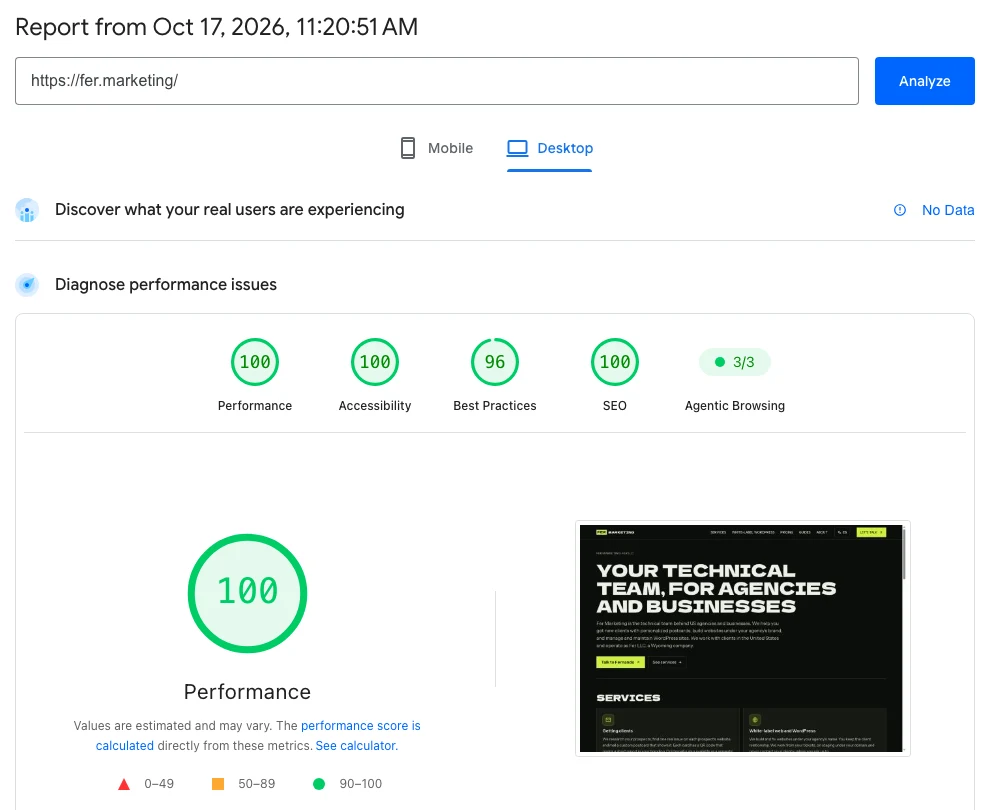Click the 0–49 legend text

click(159, 784)
